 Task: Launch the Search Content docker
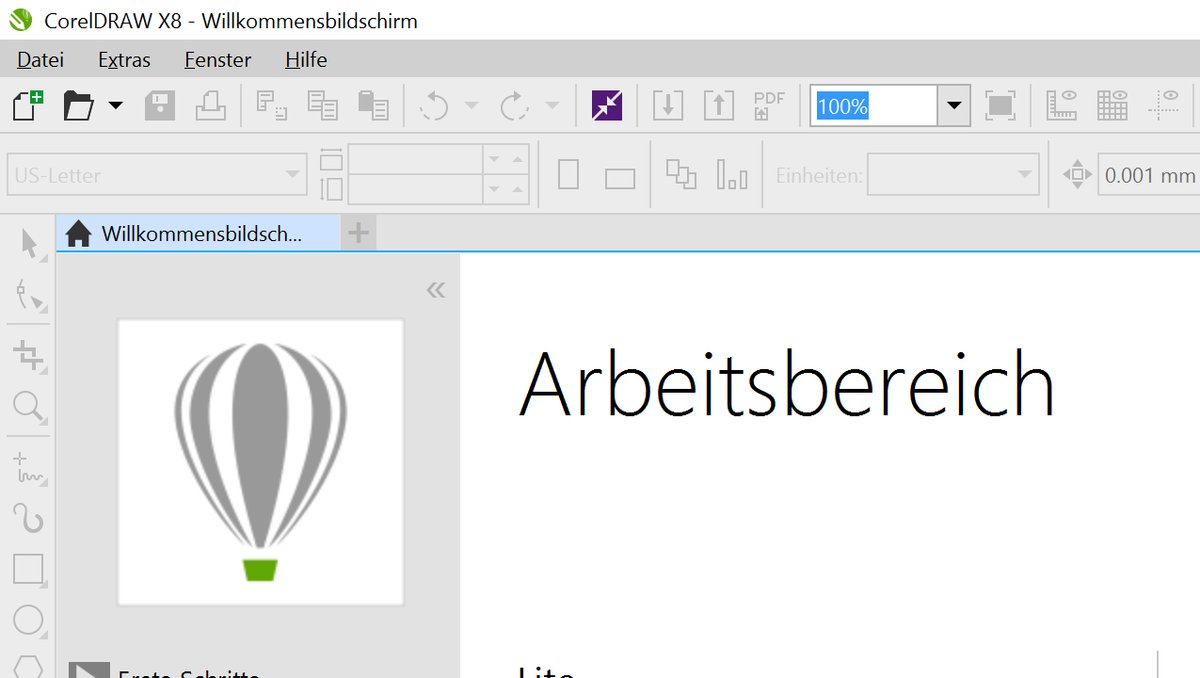click(609, 105)
